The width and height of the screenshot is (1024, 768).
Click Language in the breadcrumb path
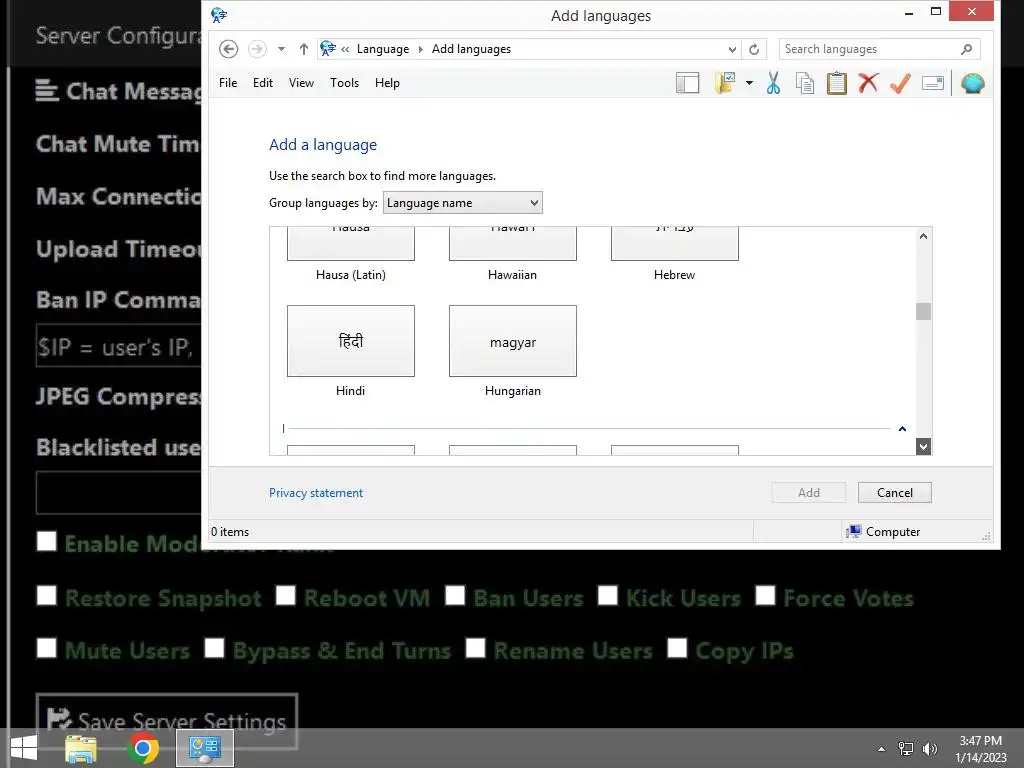[383, 49]
